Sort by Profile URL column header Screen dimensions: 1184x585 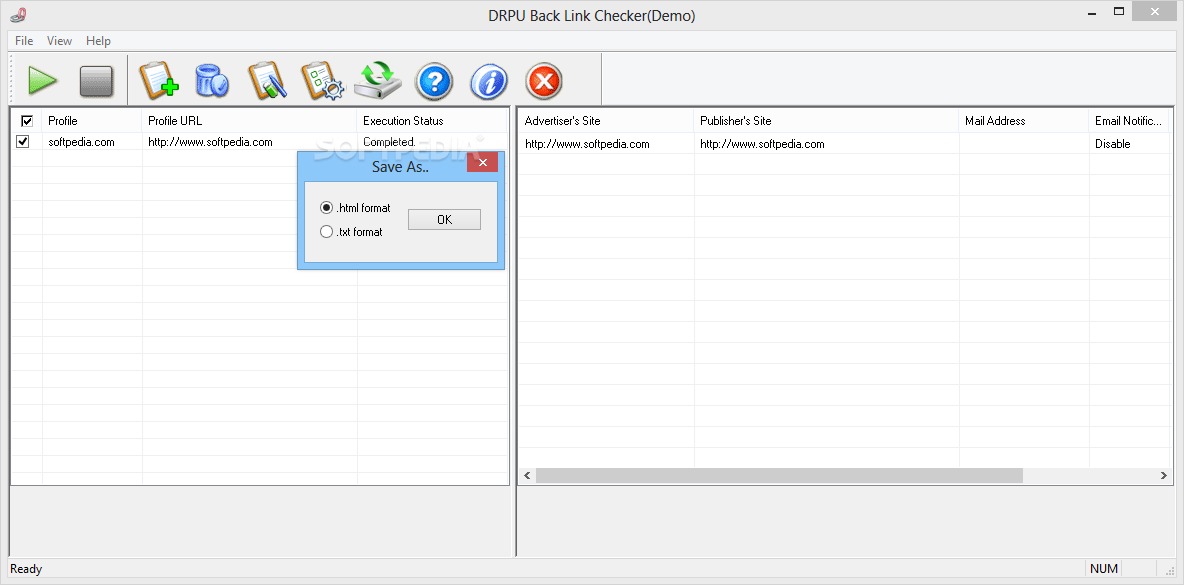point(249,121)
